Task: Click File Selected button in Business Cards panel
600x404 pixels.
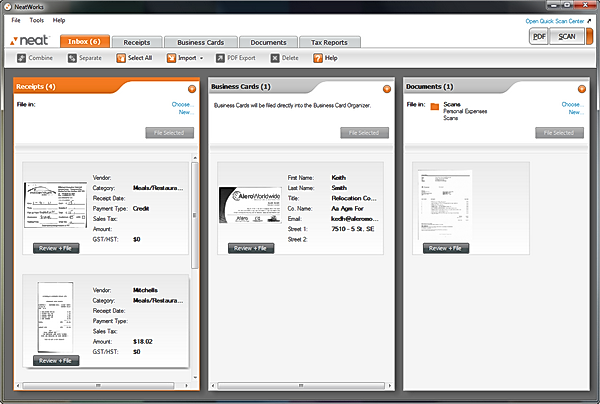Action: [364, 133]
